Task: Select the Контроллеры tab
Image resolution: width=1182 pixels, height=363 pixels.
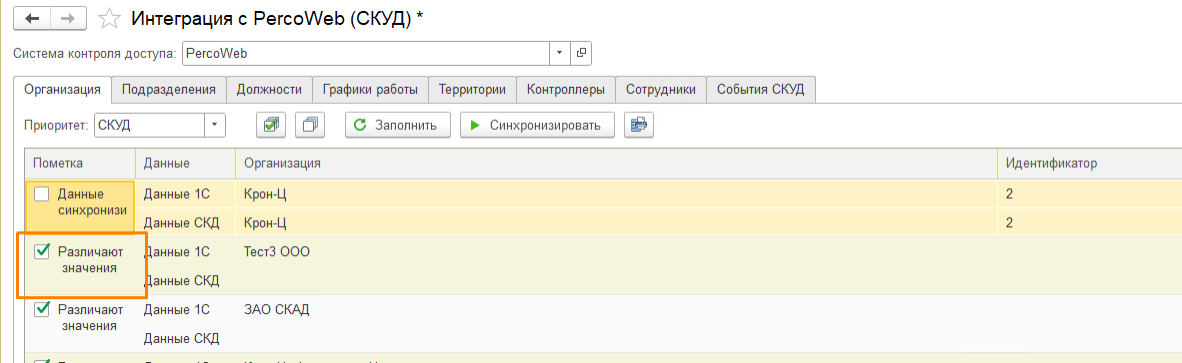Action: click(x=565, y=90)
